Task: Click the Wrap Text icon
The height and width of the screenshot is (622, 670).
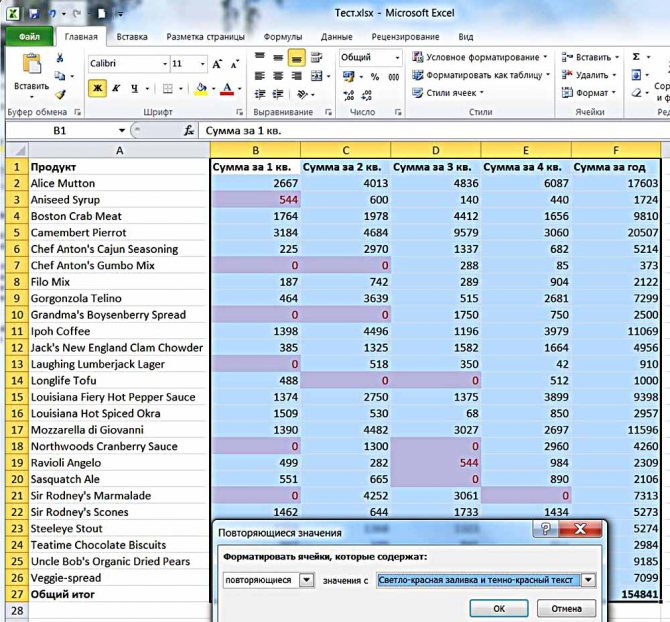Action: point(316,57)
